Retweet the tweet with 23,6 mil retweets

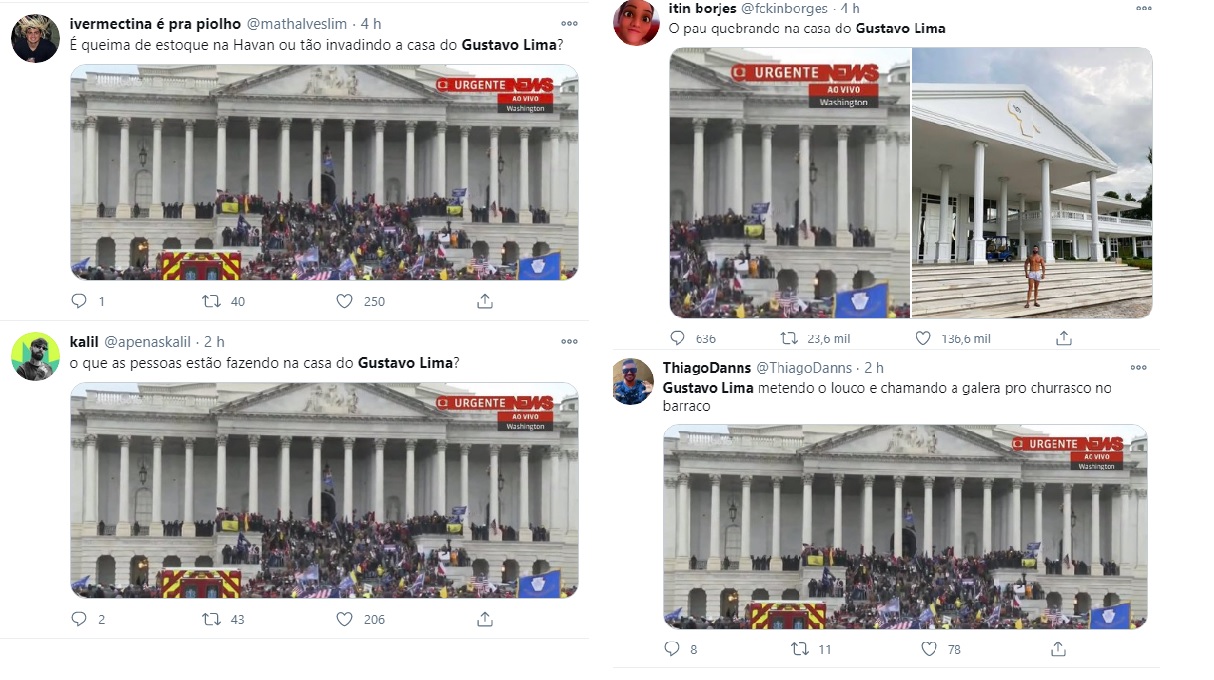pyautogui.click(x=789, y=338)
